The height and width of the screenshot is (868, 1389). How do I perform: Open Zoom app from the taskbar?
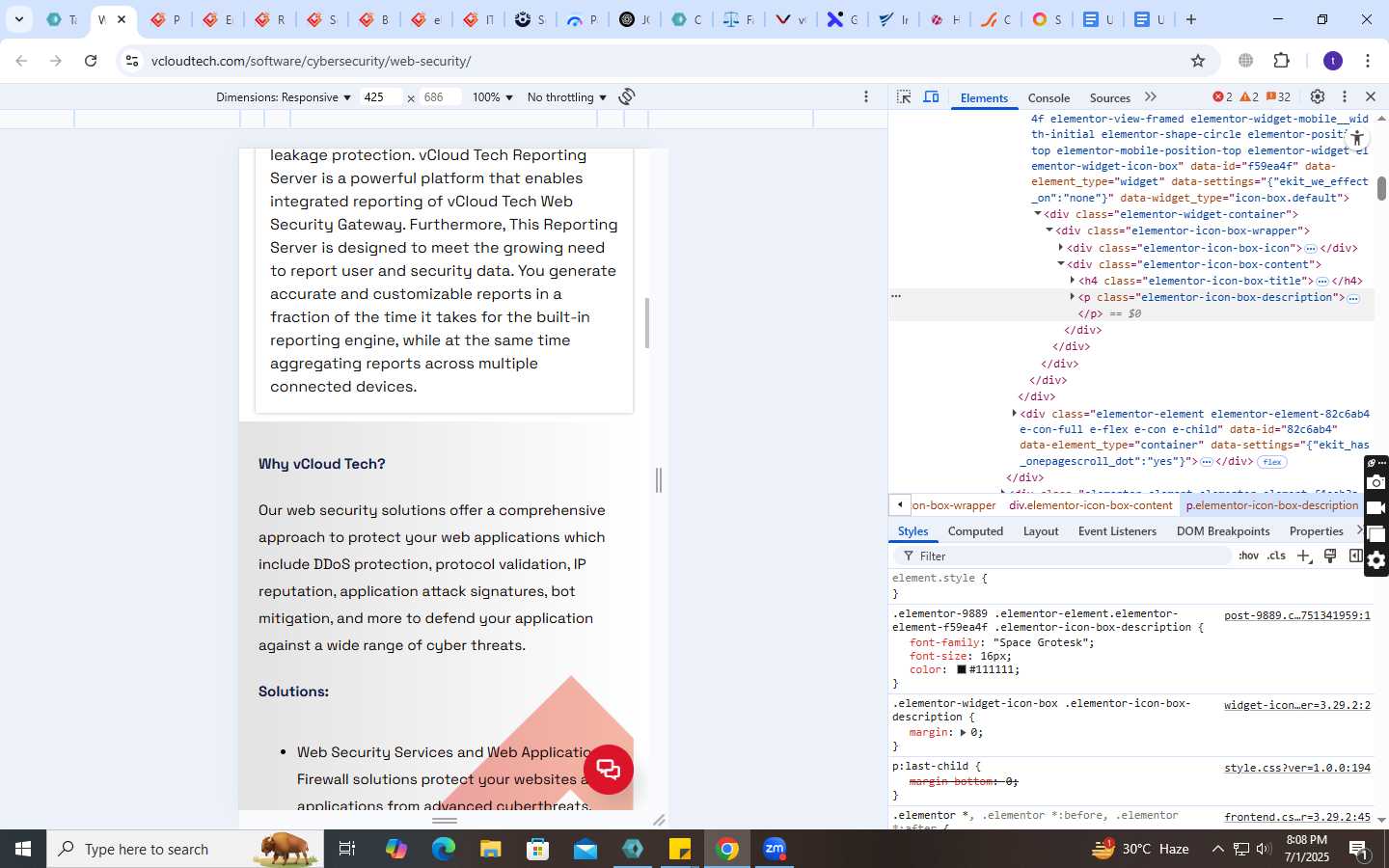[775, 849]
